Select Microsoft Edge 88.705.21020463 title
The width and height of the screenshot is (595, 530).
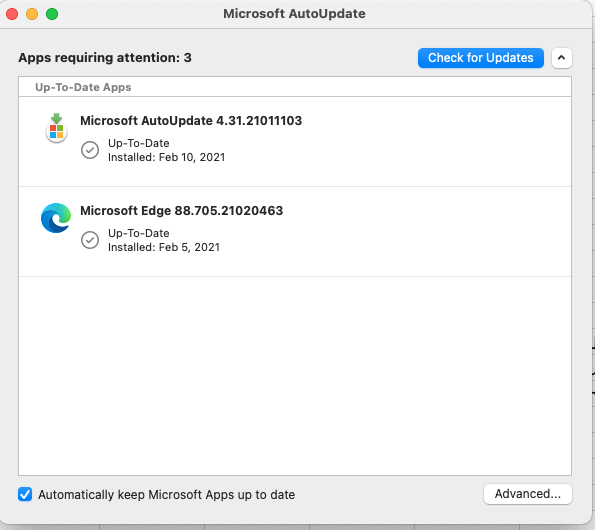[x=181, y=211]
